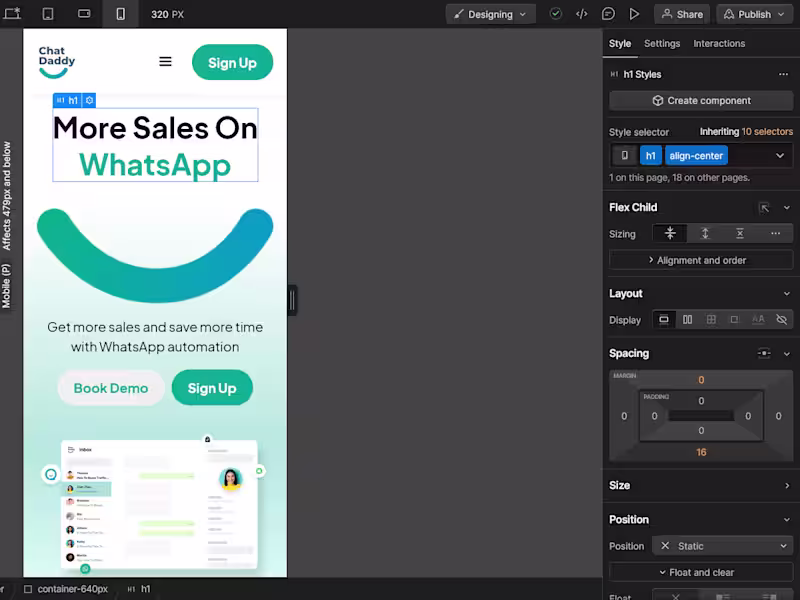Collapse the Flex Child section
Screen dimensions: 800x600
point(787,208)
